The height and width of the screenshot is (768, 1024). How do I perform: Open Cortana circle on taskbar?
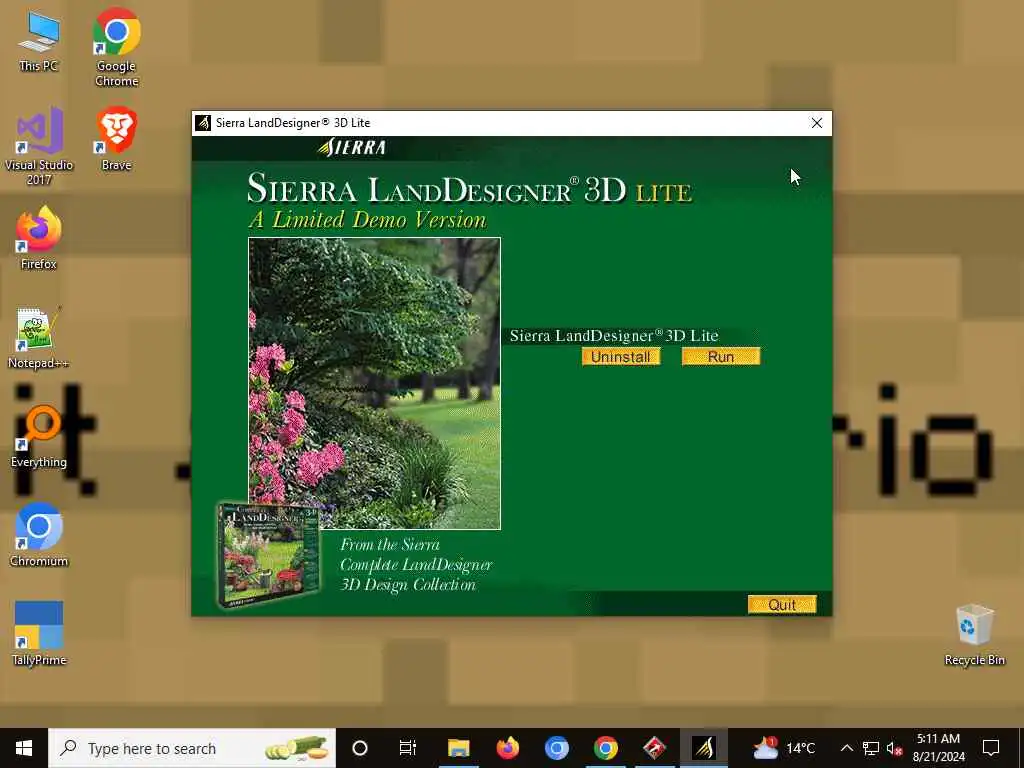click(x=360, y=748)
